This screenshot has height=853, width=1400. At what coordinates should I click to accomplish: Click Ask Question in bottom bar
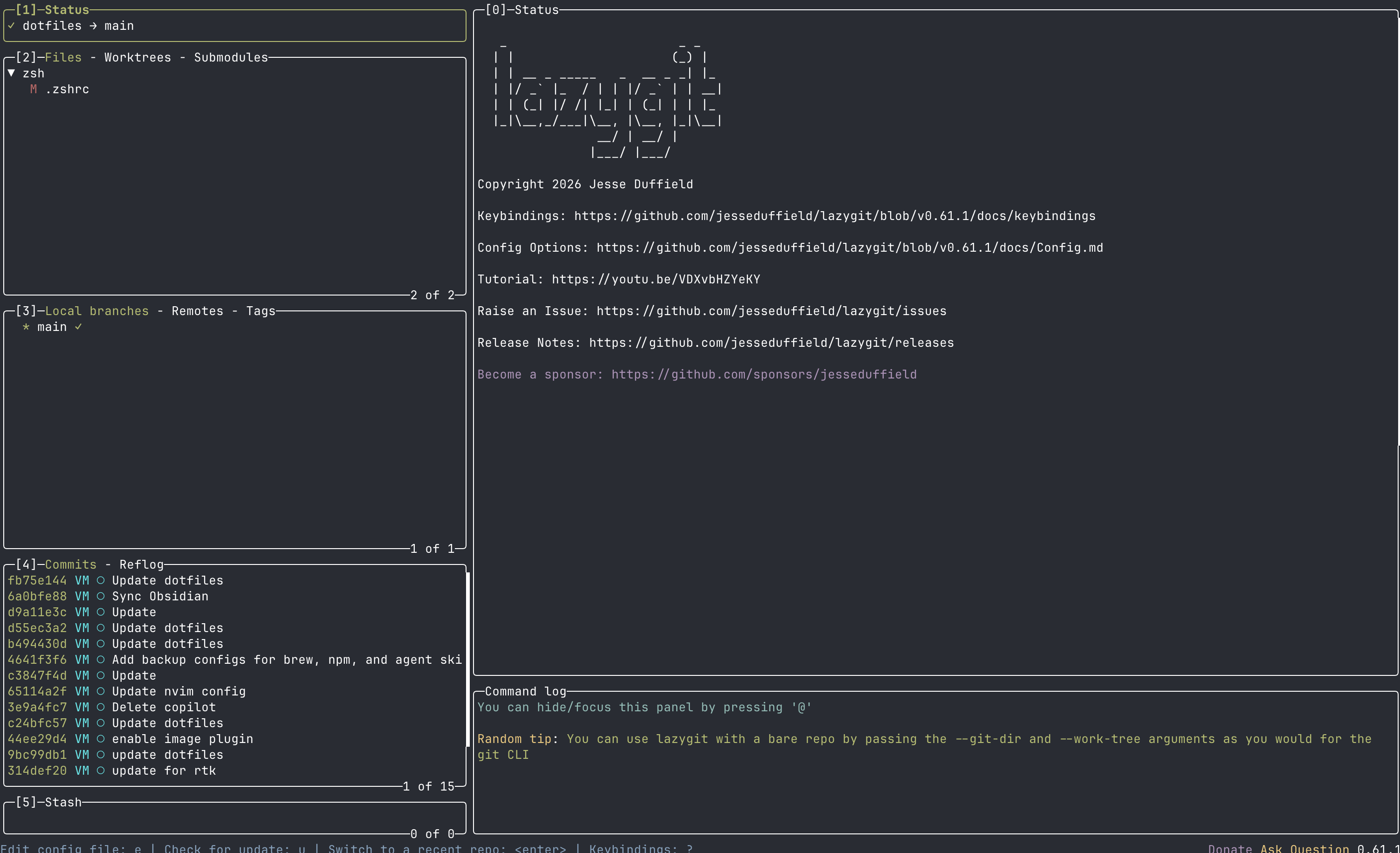[1304, 848]
